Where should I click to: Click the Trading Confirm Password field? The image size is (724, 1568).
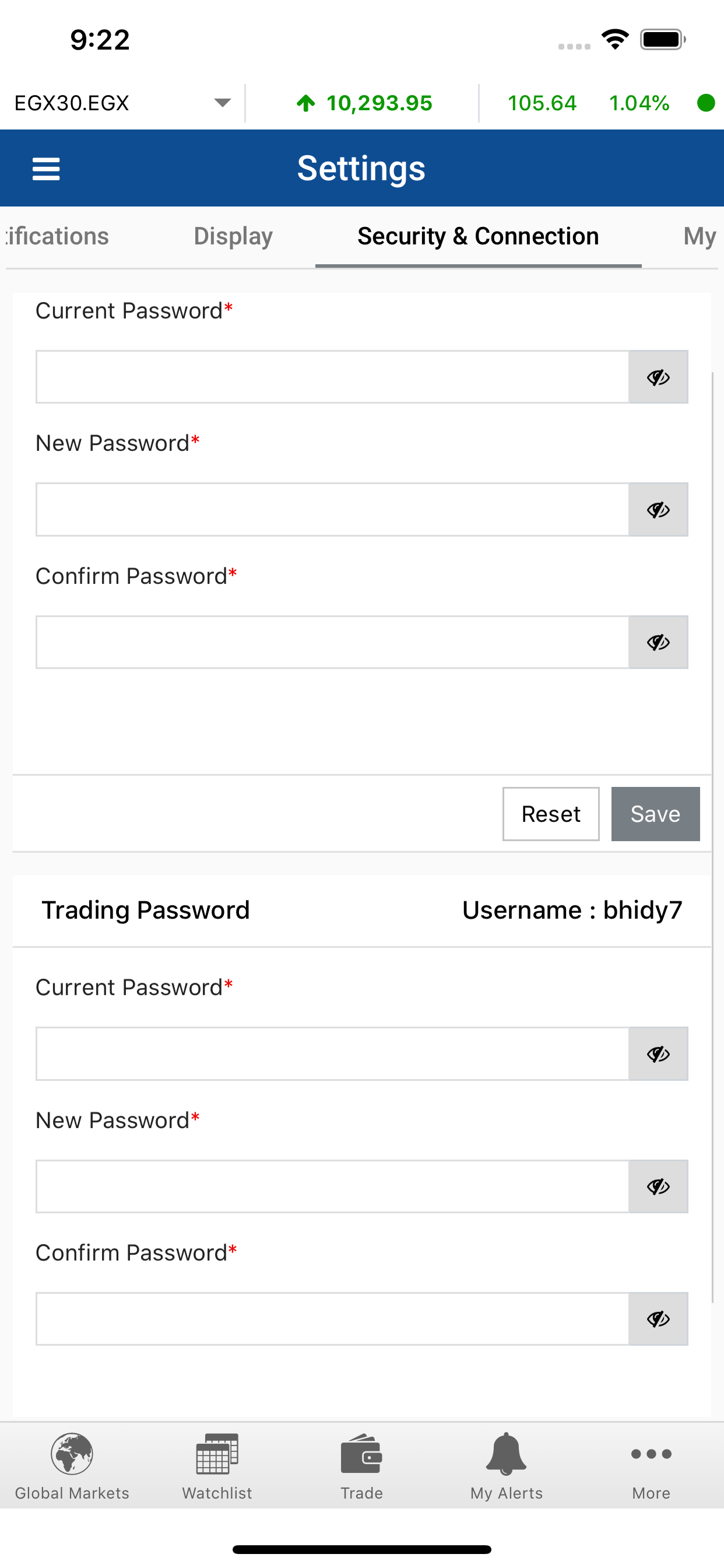332,1319
